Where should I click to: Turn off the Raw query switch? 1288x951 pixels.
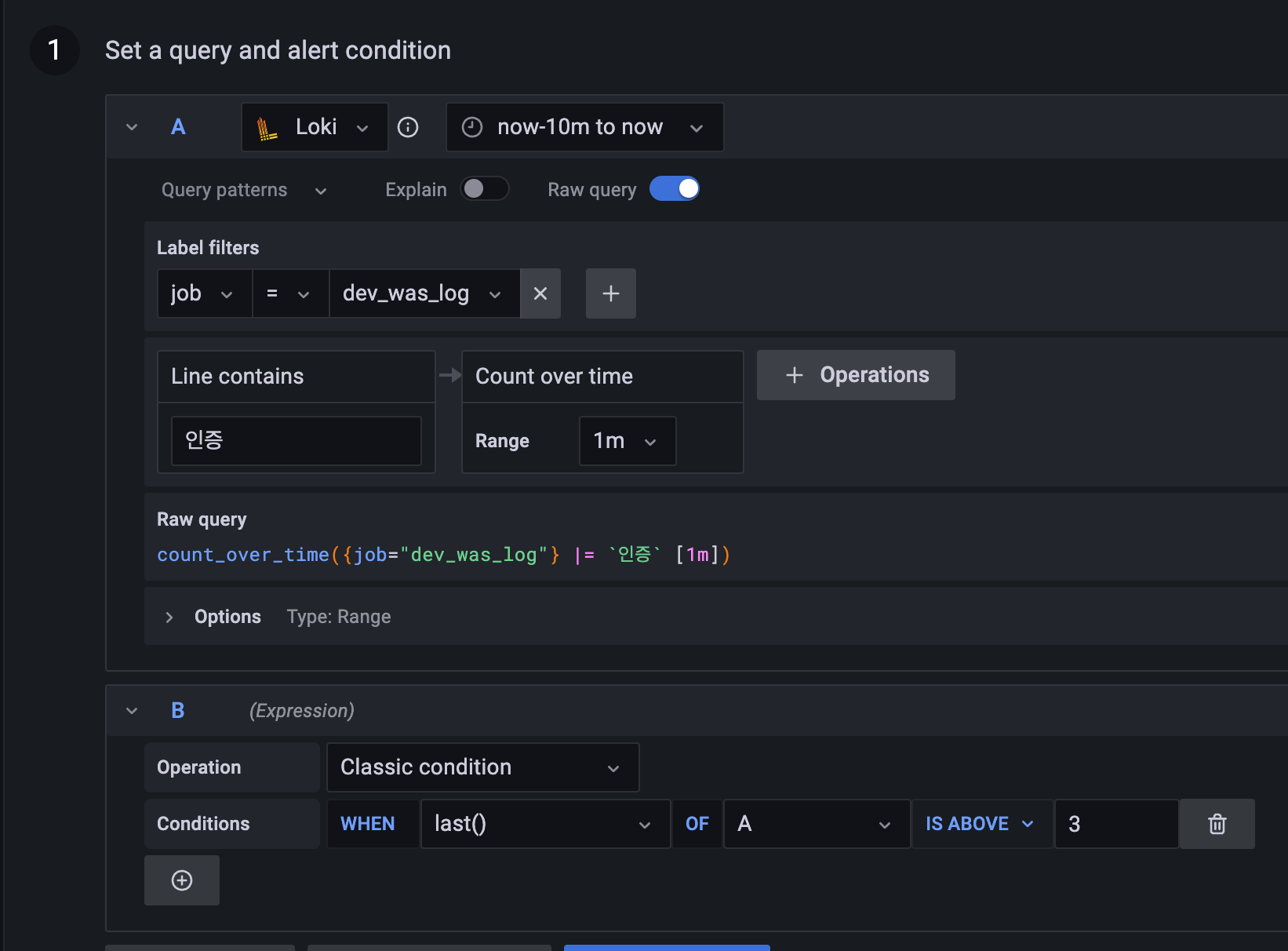click(x=675, y=189)
